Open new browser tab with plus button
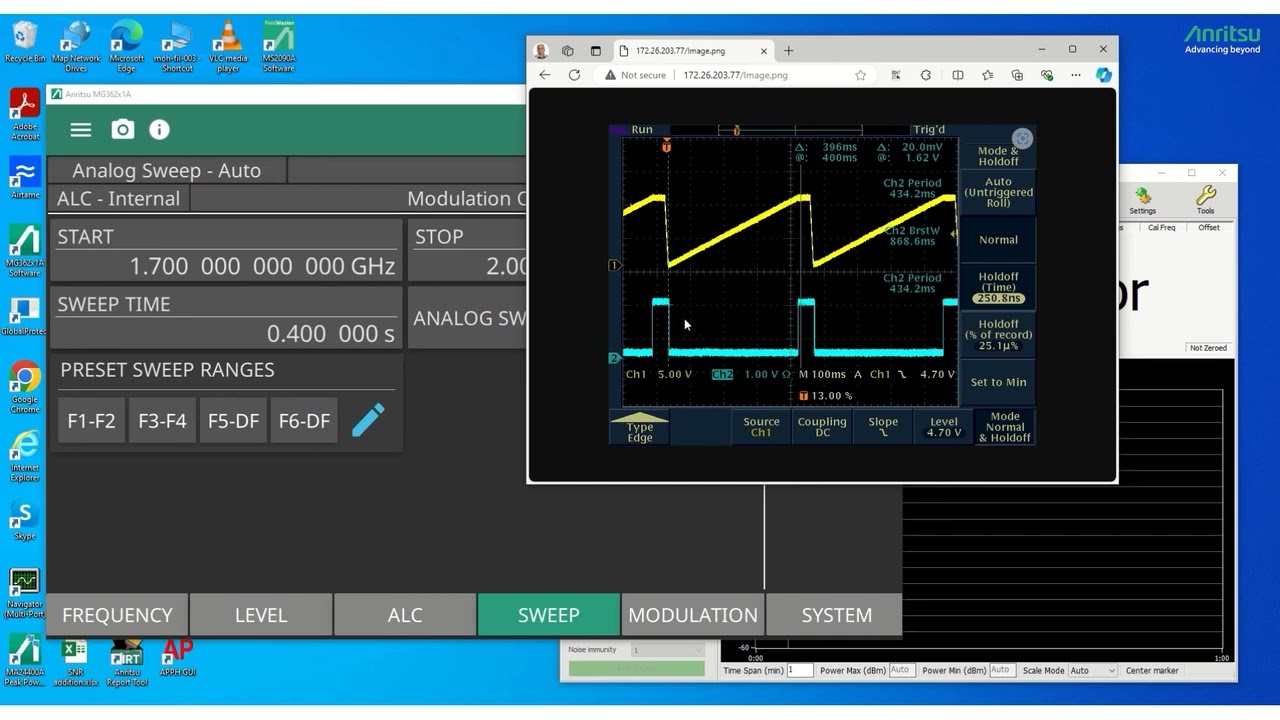The width and height of the screenshot is (1280, 720). coord(789,51)
